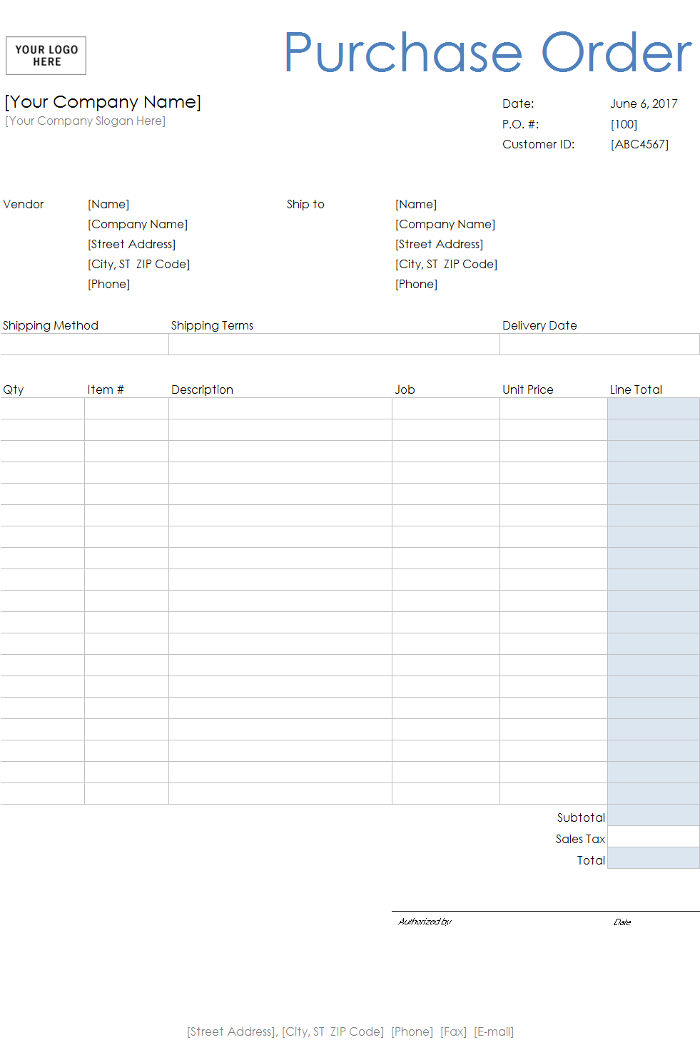Click the Shipping Method input cell
The image size is (700, 1040).
pyautogui.click(x=84, y=344)
